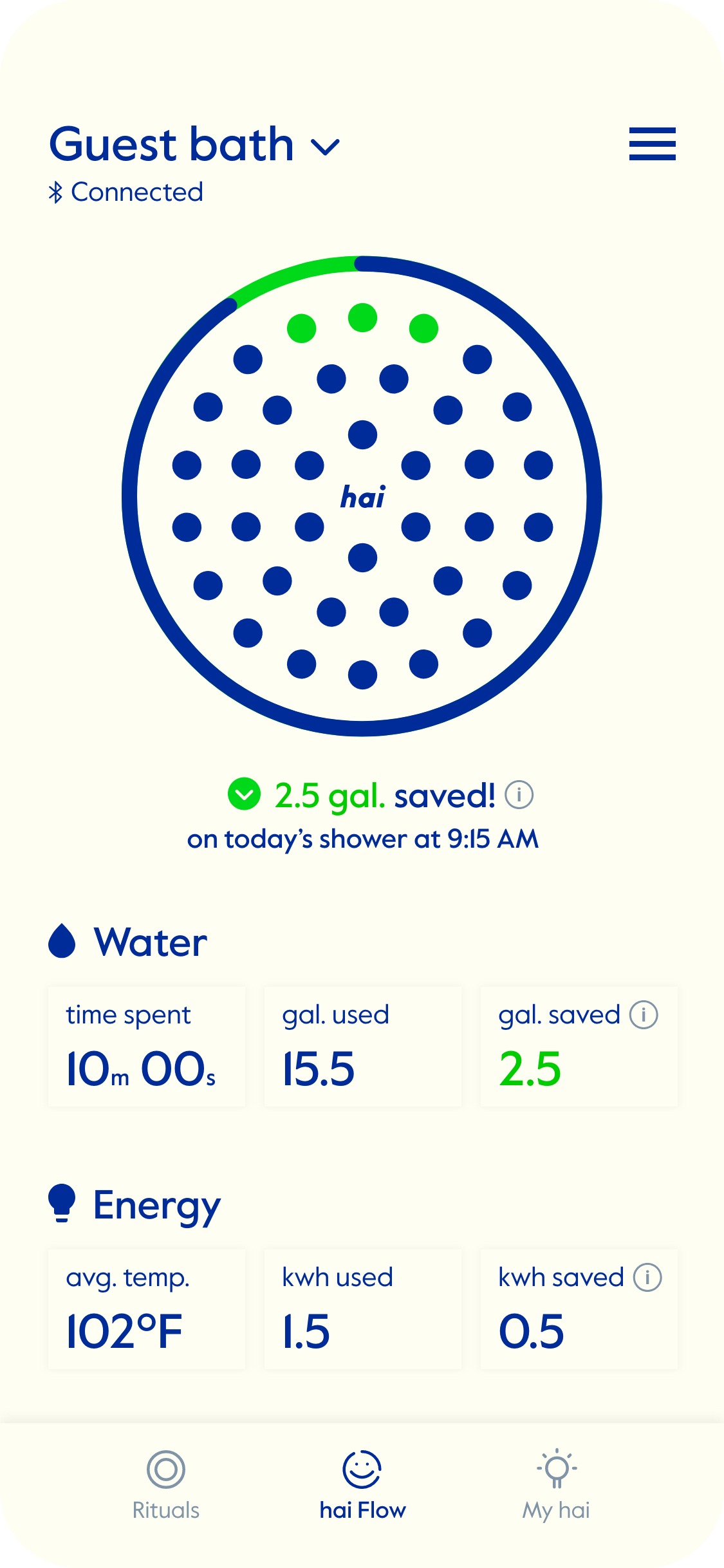This screenshot has height=1568, width=724.
Task: Tap the Connected status text
Action: tap(137, 192)
